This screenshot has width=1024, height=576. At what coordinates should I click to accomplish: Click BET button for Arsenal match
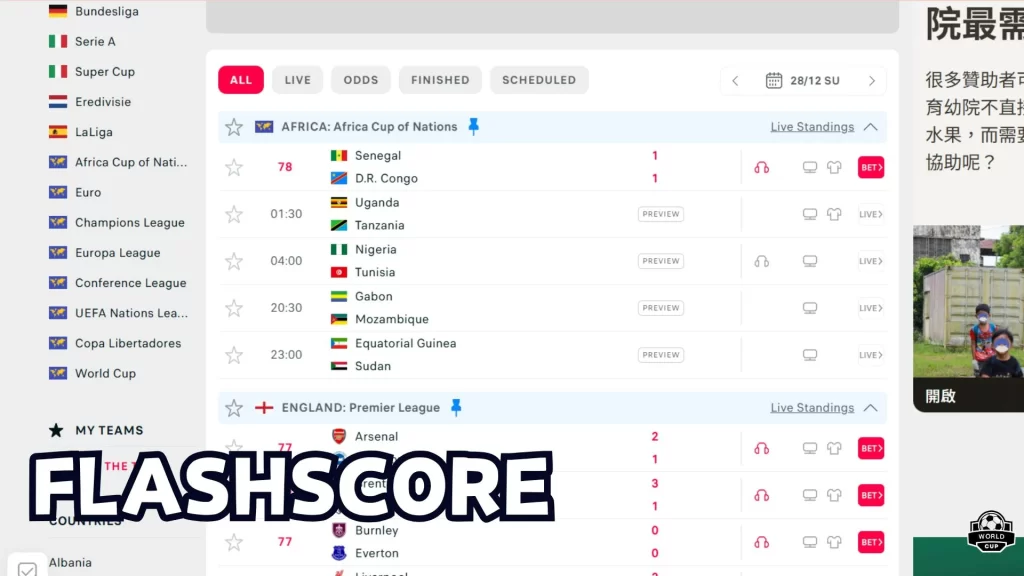[x=871, y=449]
